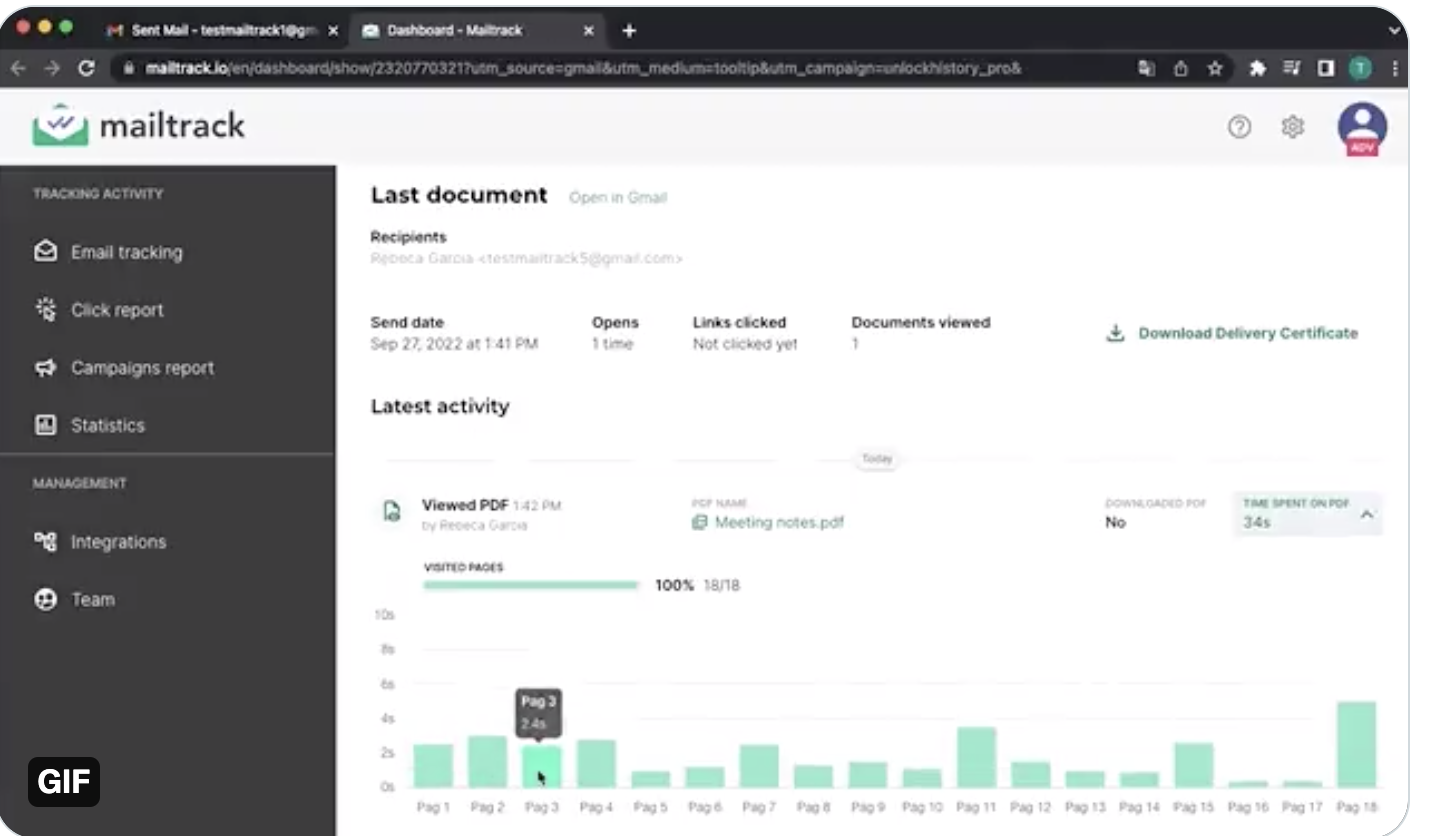Click the Team face icon
This screenshot has width=1434, height=836.
45,600
